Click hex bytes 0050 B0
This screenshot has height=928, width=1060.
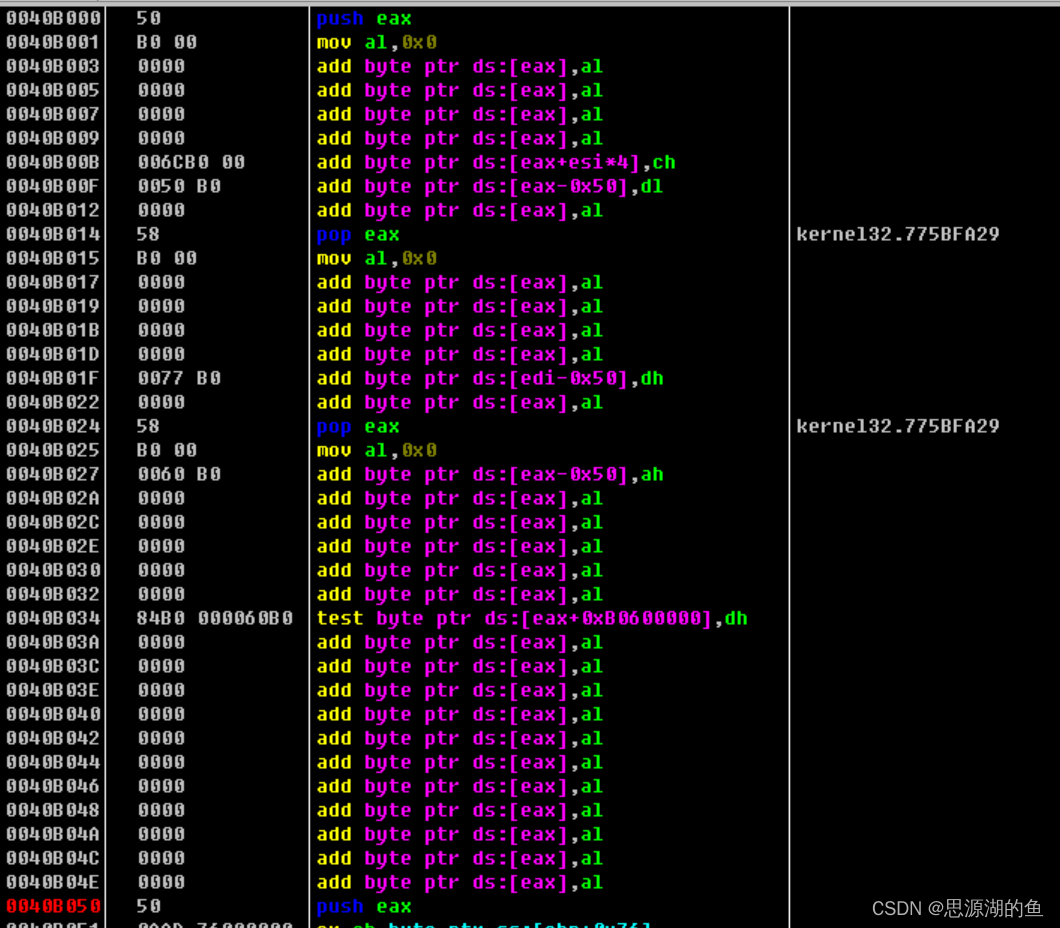179,187
